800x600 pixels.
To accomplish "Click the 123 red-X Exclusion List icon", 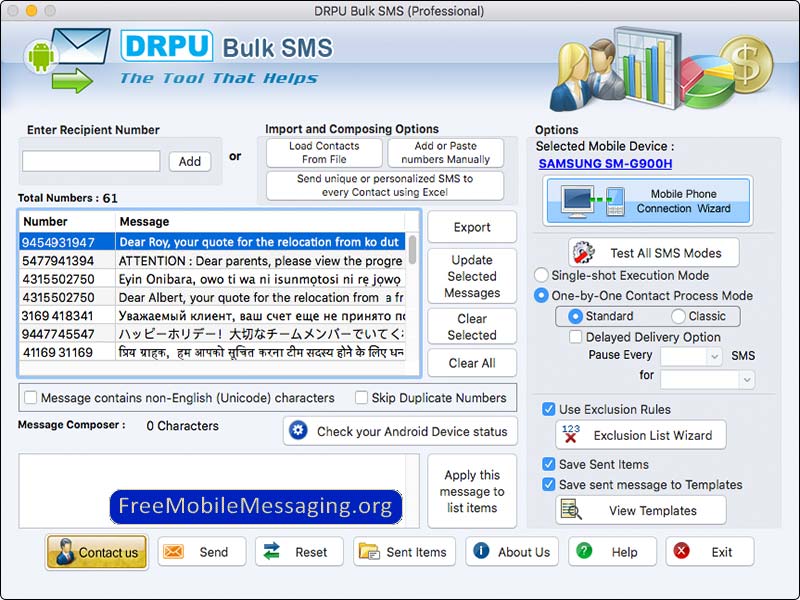I will click(570, 434).
